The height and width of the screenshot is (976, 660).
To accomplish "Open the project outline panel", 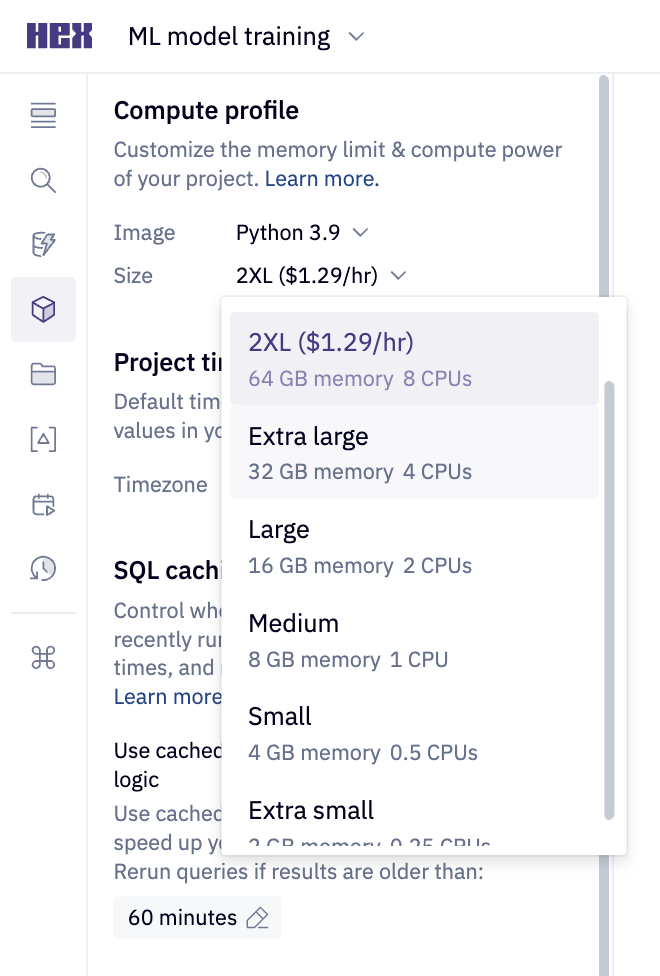I will (43, 116).
